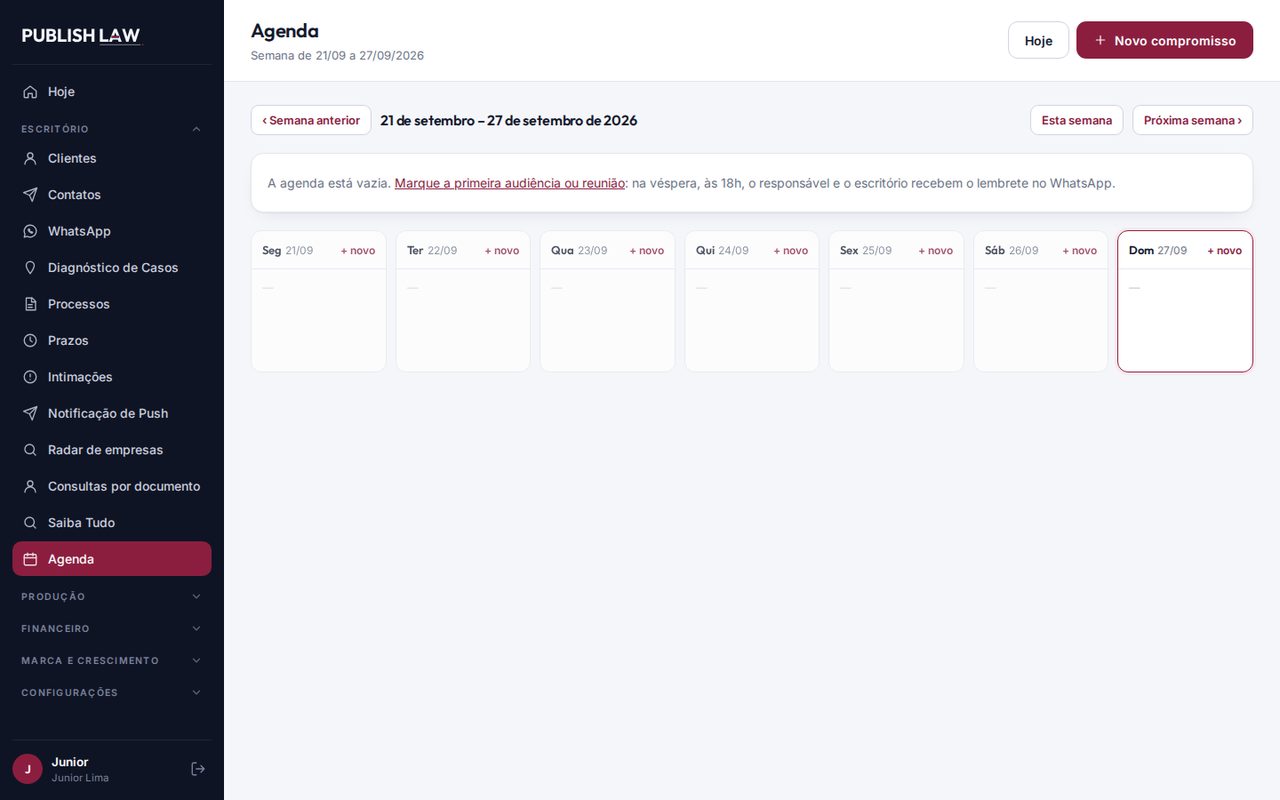Advance to Próxima semana
Screen dimensions: 1280x800
1192,120
